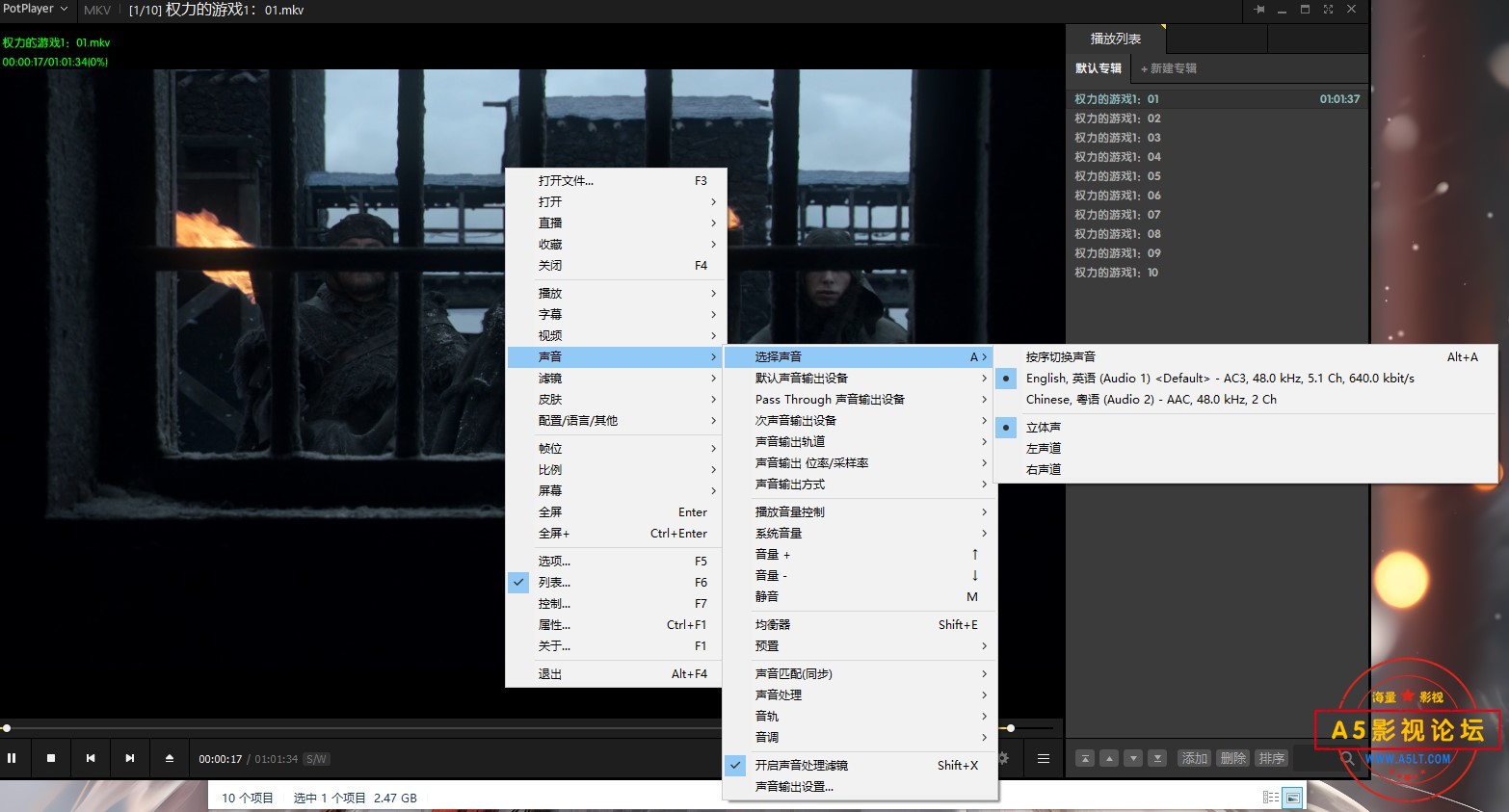This screenshot has height=812, width=1509.
Task: Switch Explorer to details view icon
Action: (x=1271, y=798)
